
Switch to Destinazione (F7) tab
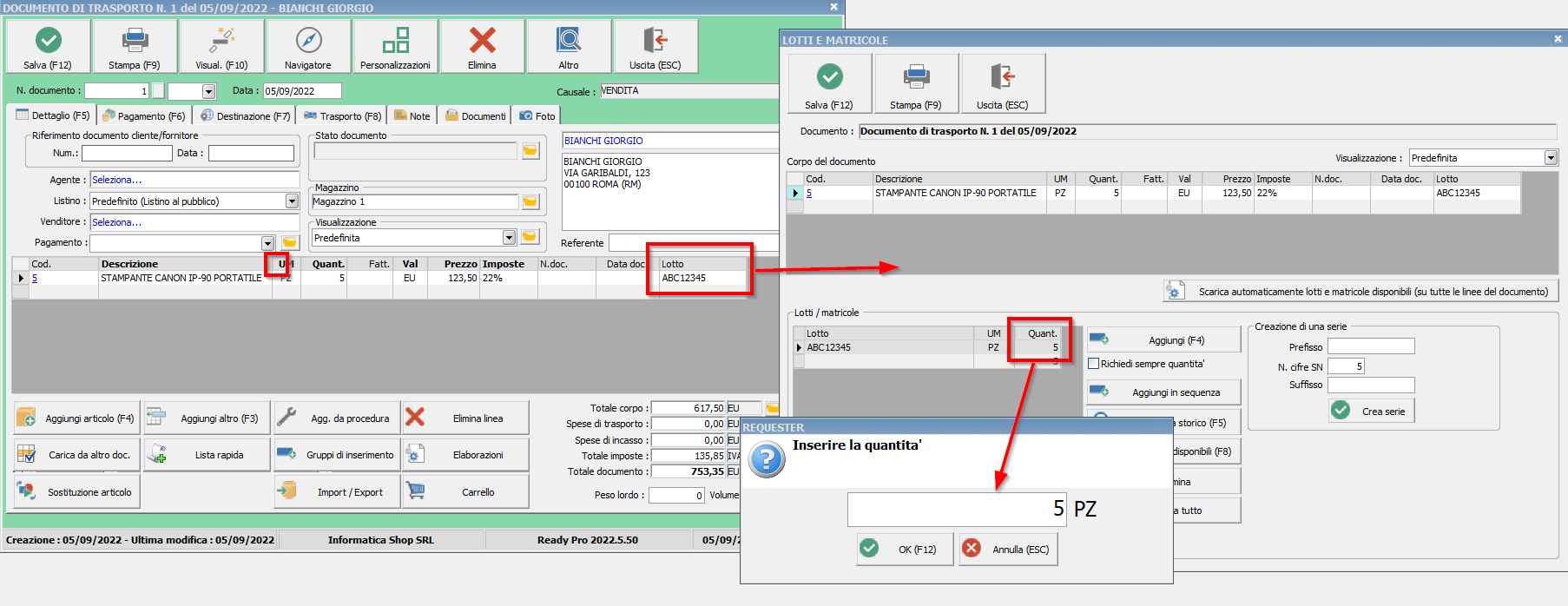click(x=245, y=115)
